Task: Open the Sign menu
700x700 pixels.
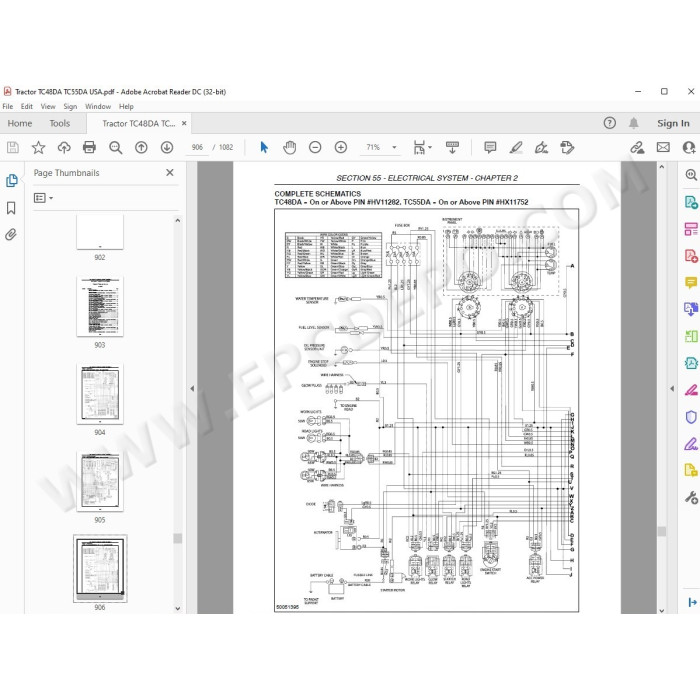Action: click(x=70, y=106)
